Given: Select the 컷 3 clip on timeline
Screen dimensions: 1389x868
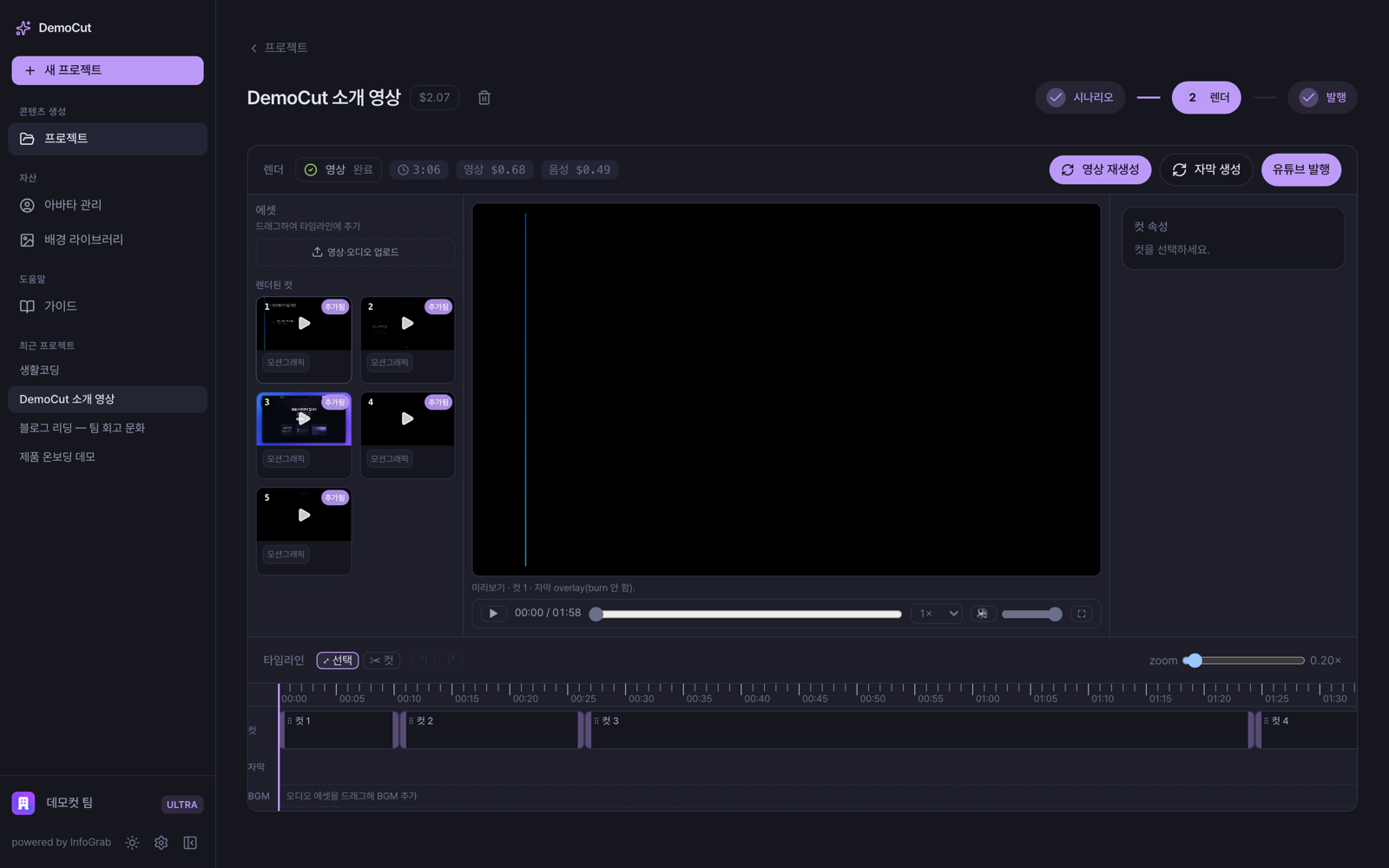Looking at the screenshot, I should tap(920, 730).
